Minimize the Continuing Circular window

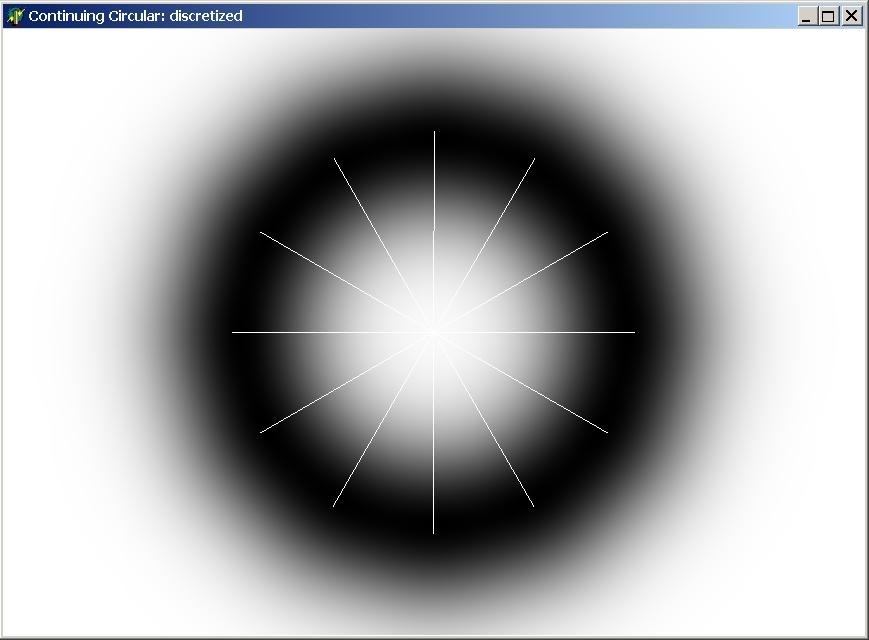click(807, 16)
